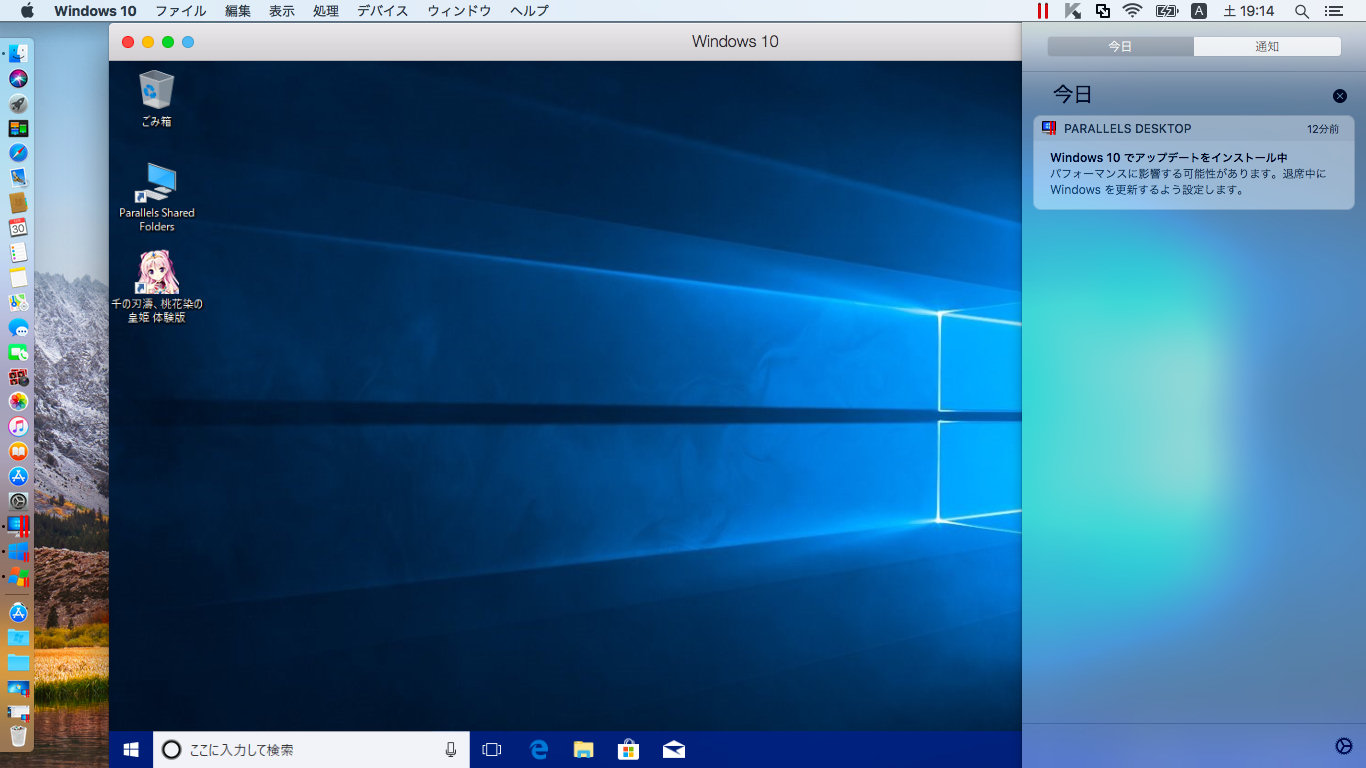
Task: Select the 千の刃濤、桃花染の皇姫 体験版 shortcut
Action: [x=157, y=287]
